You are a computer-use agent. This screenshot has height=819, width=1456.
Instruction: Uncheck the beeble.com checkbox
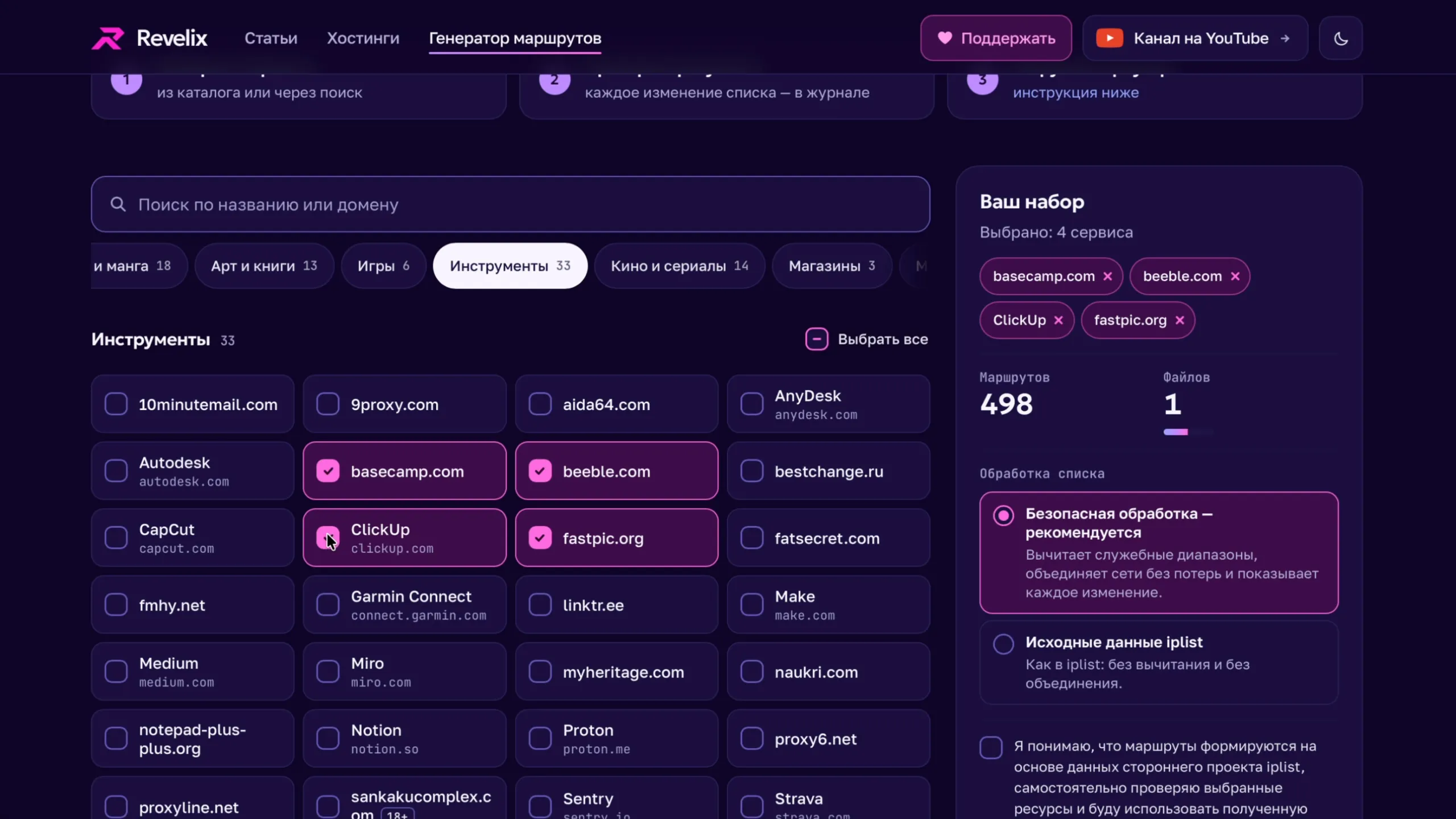[540, 471]
